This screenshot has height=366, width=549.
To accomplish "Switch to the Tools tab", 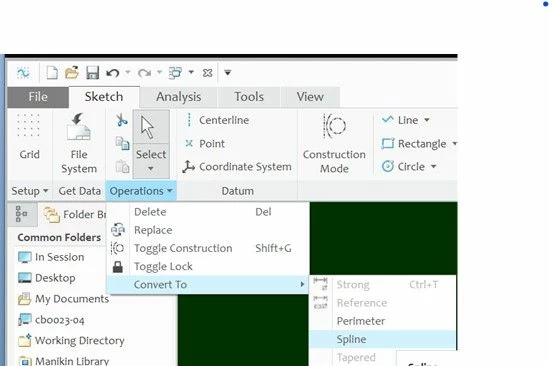I will pos(249,97).
